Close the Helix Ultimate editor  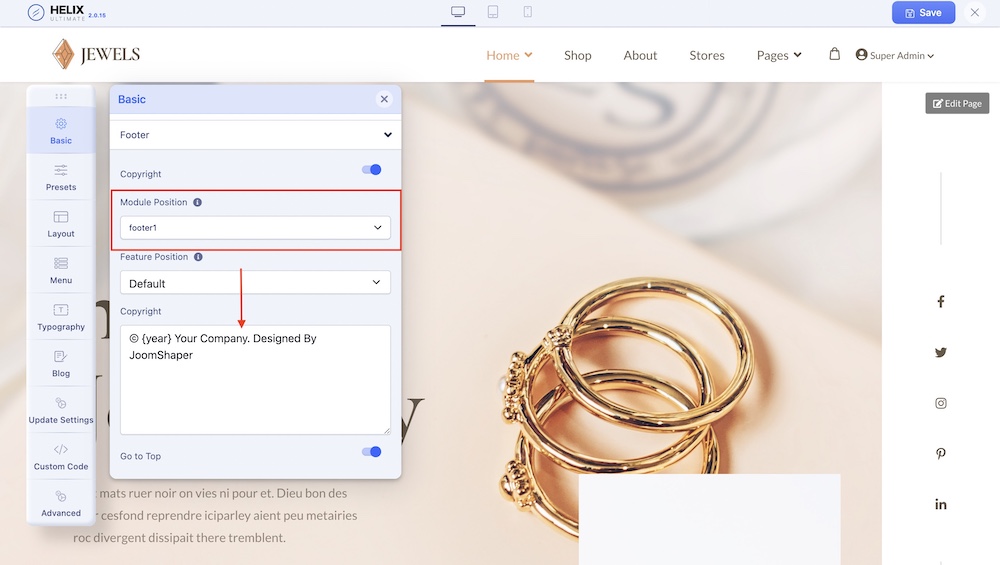pyautogui.click(x=974, y=12)
